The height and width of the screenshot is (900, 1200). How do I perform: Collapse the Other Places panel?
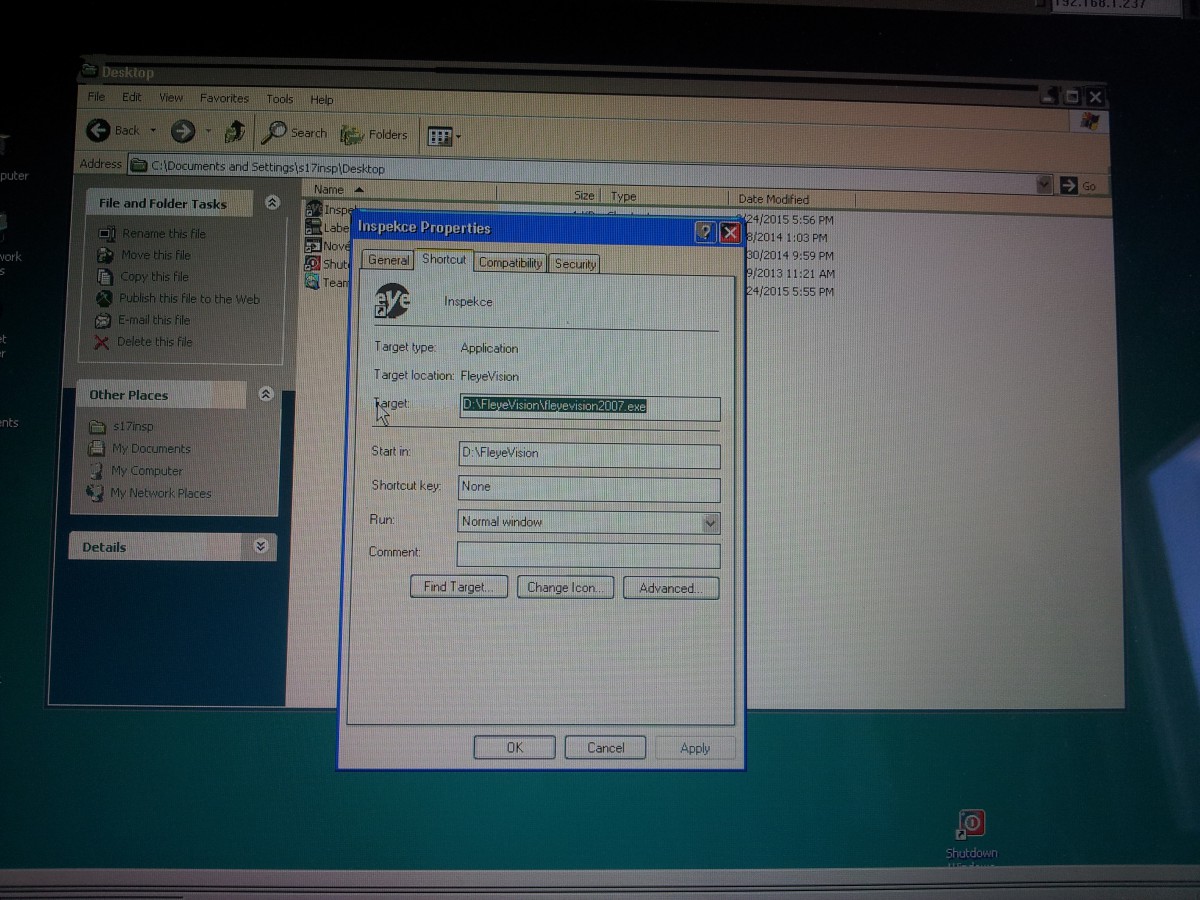(265, 394)
